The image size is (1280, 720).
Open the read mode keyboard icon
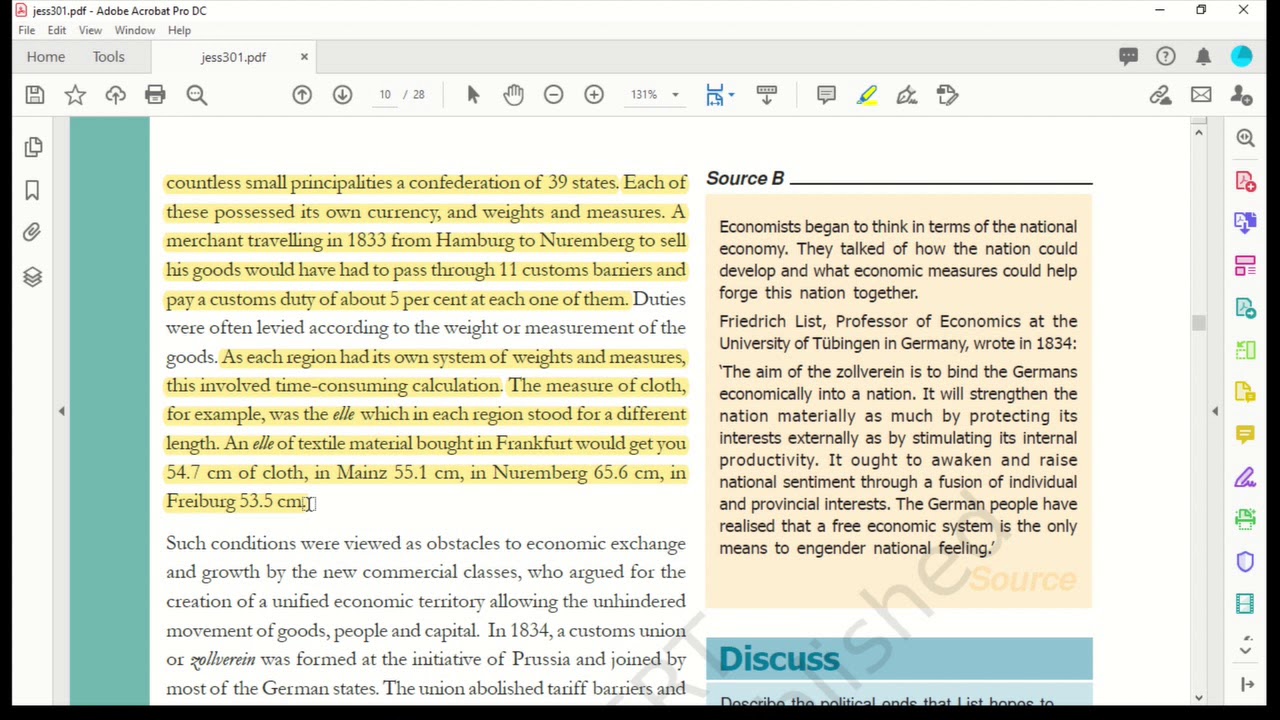click(767, 95)
